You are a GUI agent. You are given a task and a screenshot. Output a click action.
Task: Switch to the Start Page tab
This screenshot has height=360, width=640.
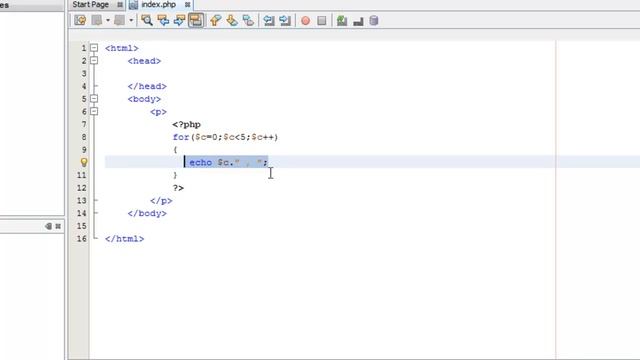91,4
